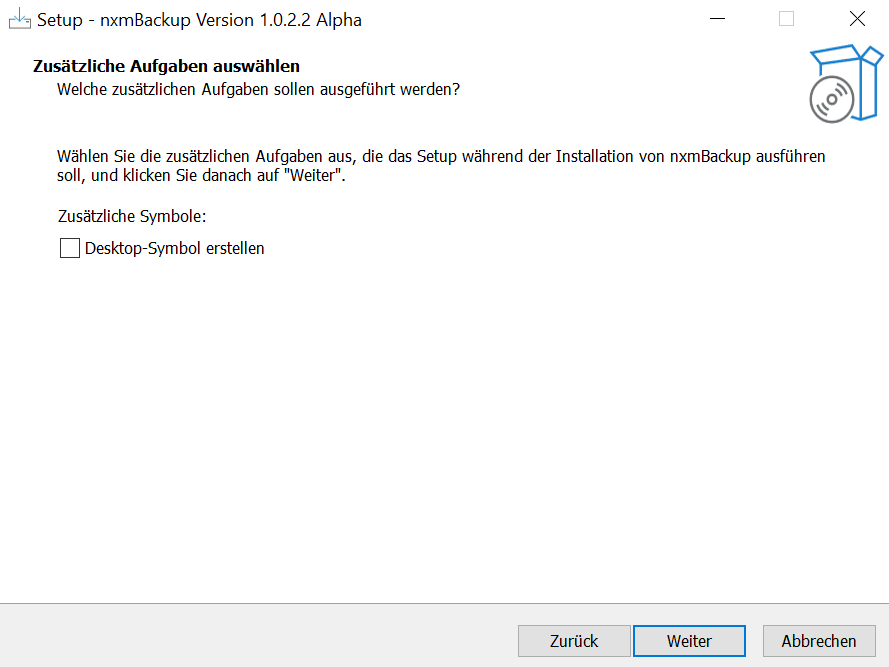Screen dimensions: 889x667
Task: Click the "Welche zusätzlichen Aufgaben" subtitle
Action: tap(258, 89)
